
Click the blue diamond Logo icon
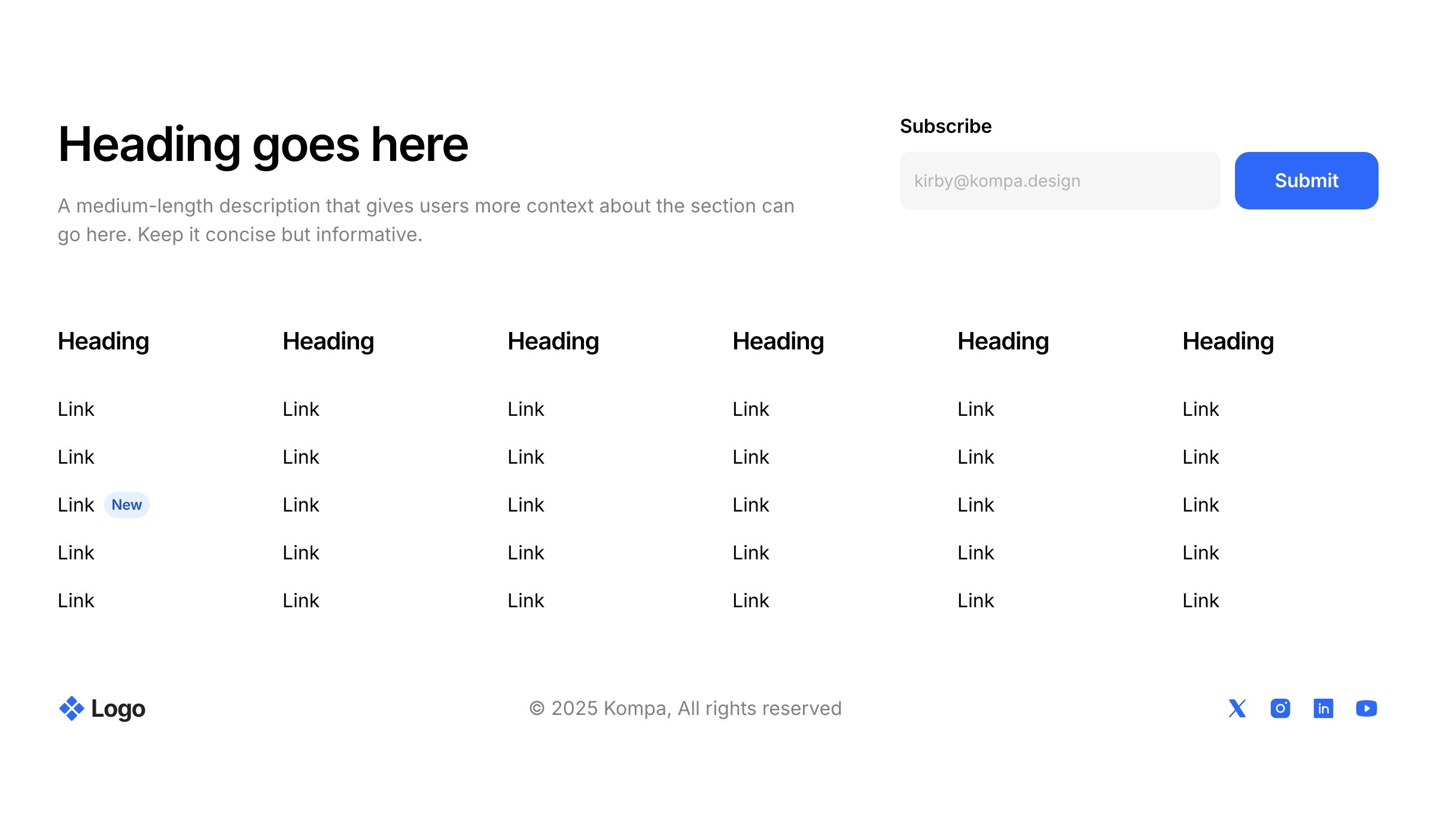coord(71,708)
